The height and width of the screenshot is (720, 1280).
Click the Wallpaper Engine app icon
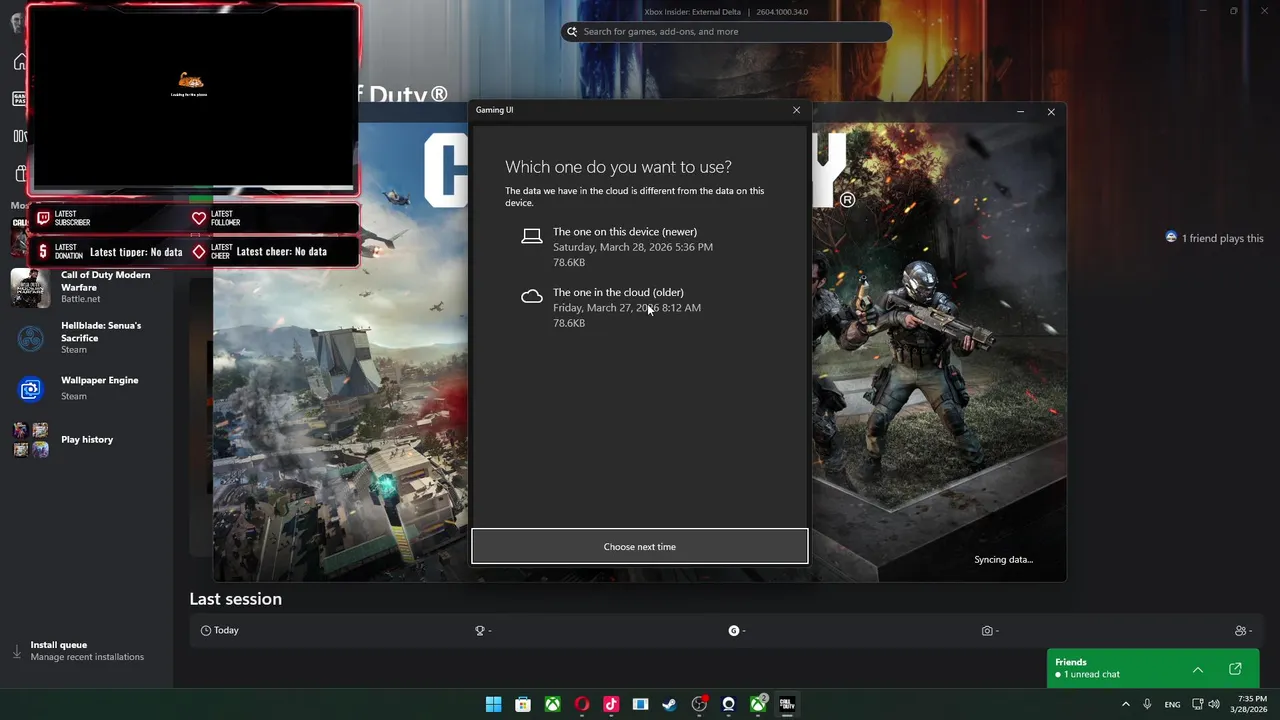[31, 389]
